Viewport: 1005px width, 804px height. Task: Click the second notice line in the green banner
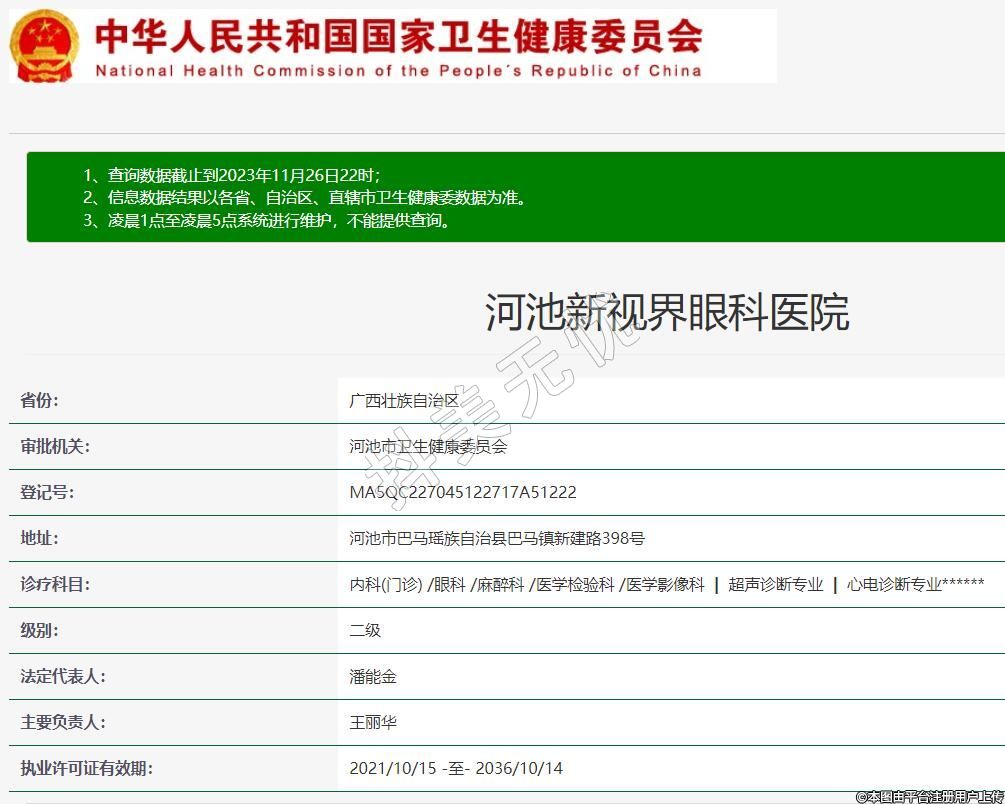pyautogui.click(x=304, y=198)
